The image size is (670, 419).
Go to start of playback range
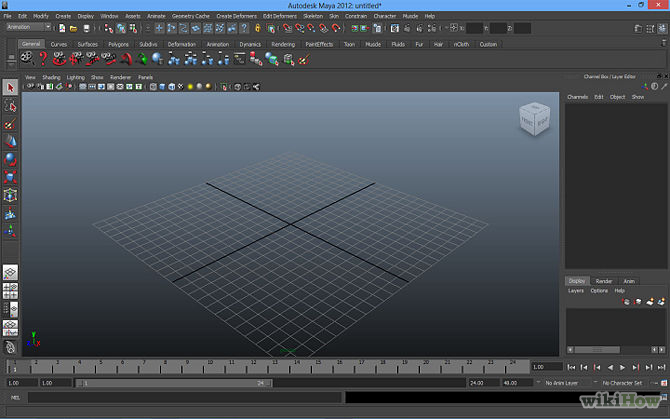point(571,367)
